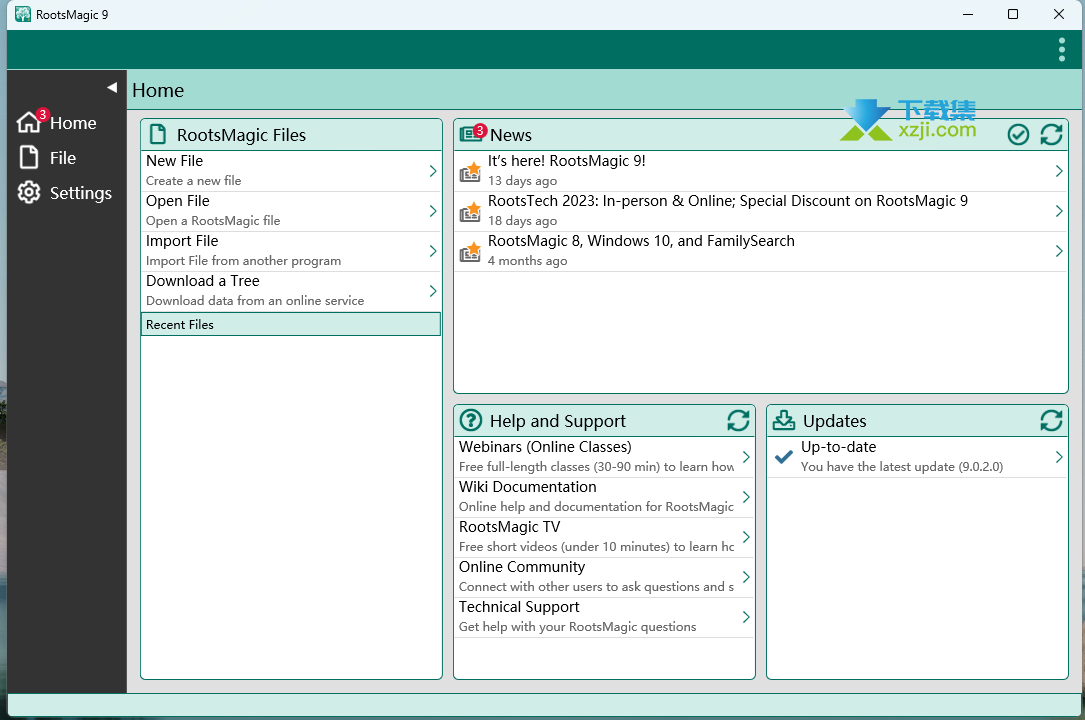
Task: Refresh the News panel
Action: (x=1051, y=134)
